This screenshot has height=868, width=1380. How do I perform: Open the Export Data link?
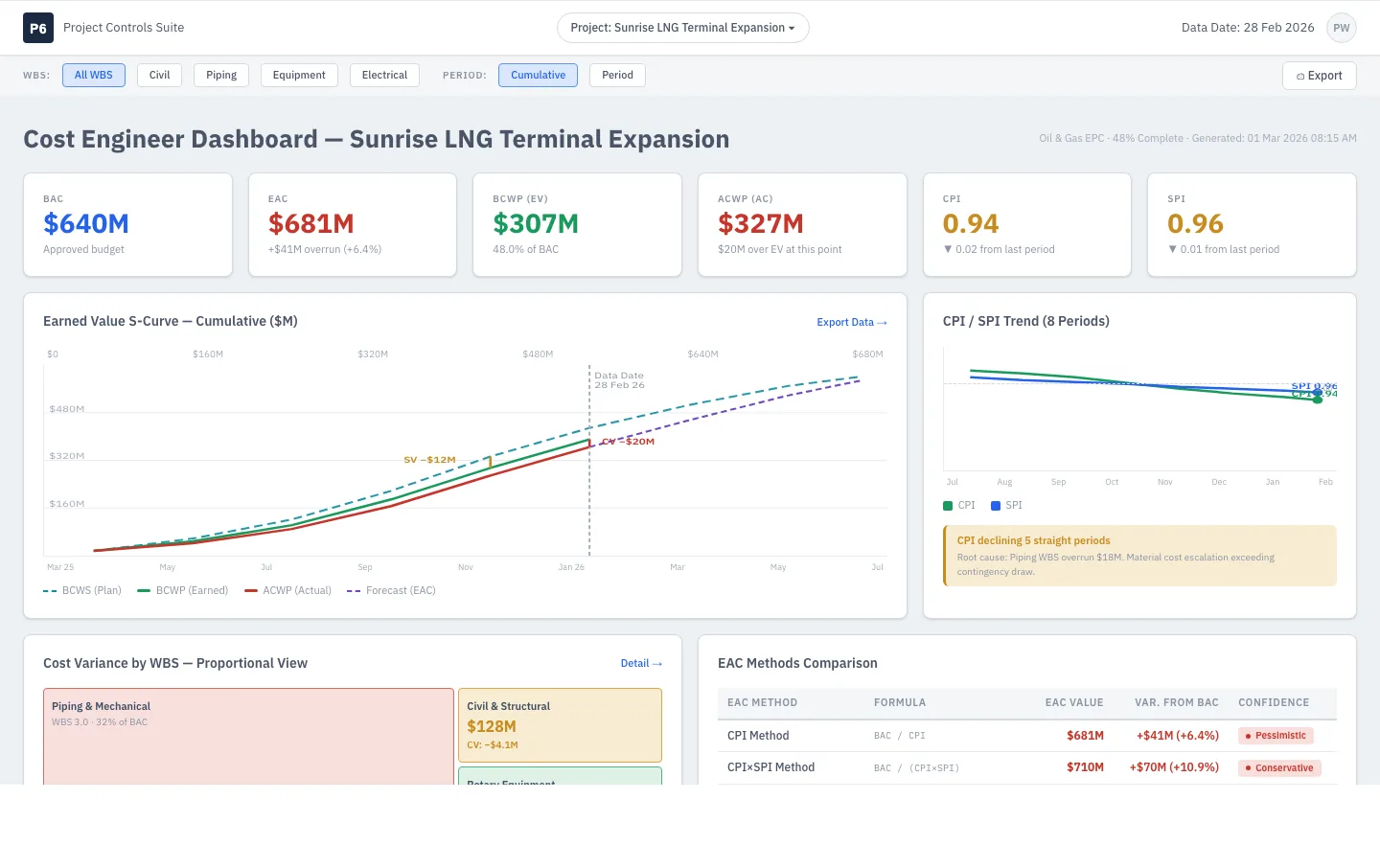pyautogui.click(x=852, y=322)
